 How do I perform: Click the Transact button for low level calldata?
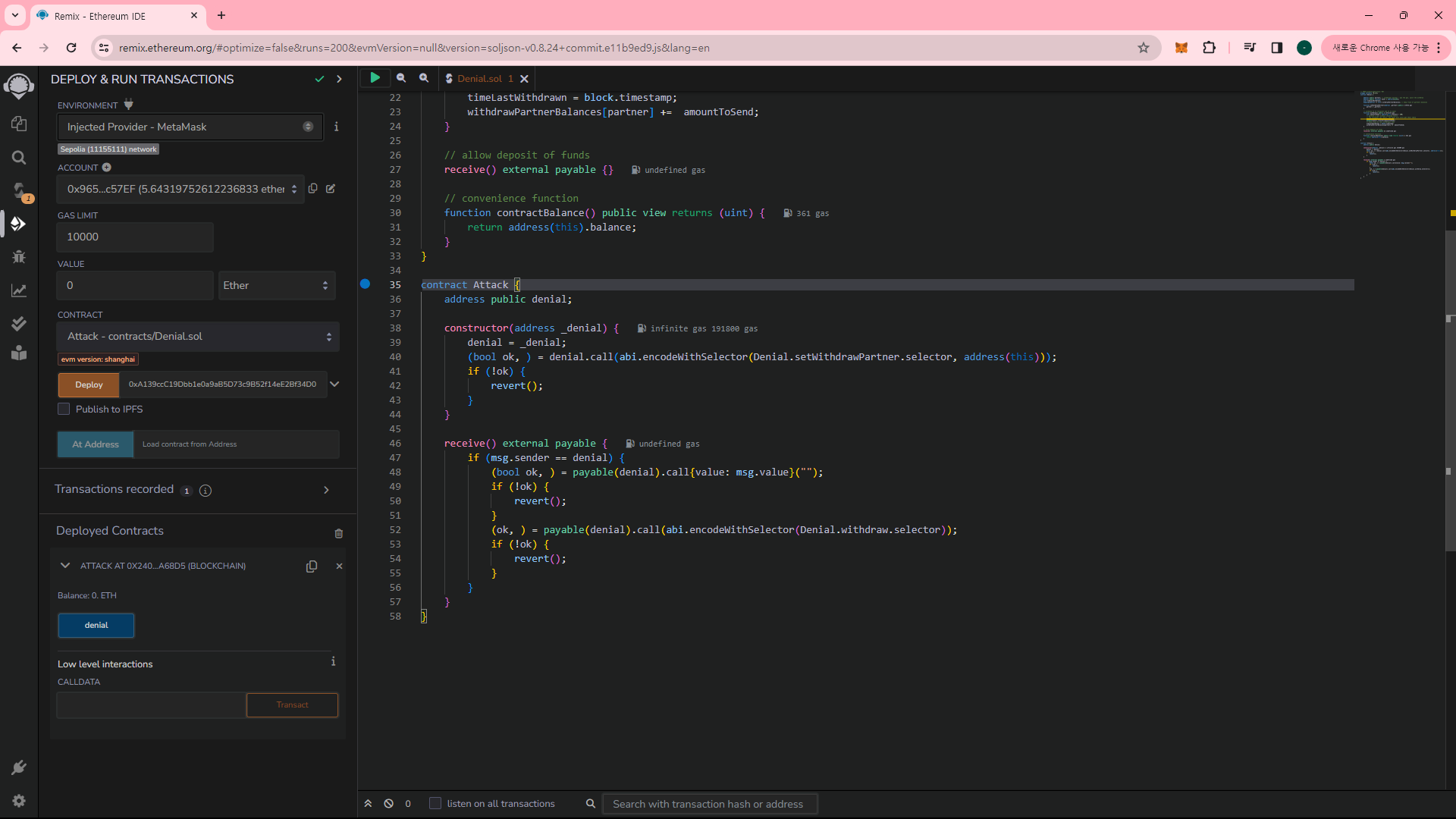pyautogui.click(x=292, y=705)
